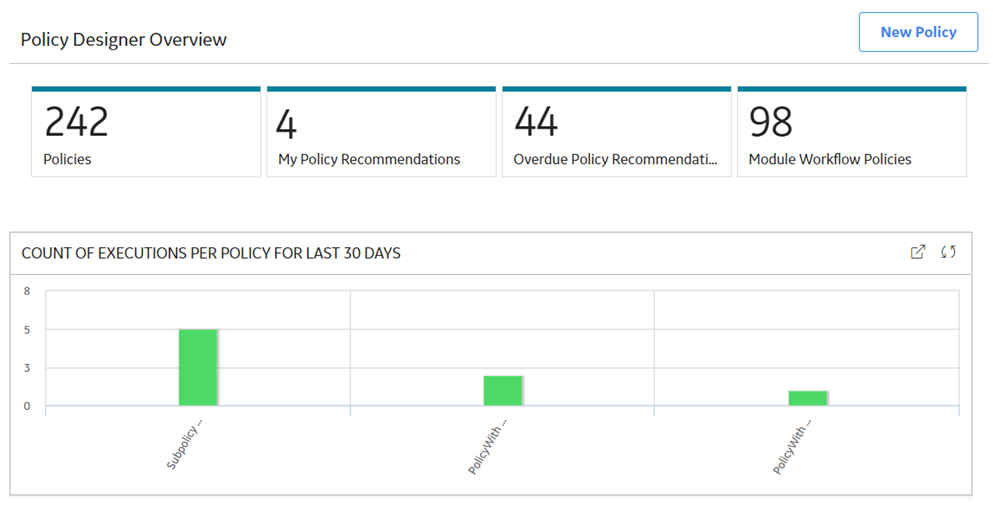Image resolution: width=1000 pixels, height=530 pixels.
Task: Open the Overdue Policy Recommendations tile
Action: 617,132
